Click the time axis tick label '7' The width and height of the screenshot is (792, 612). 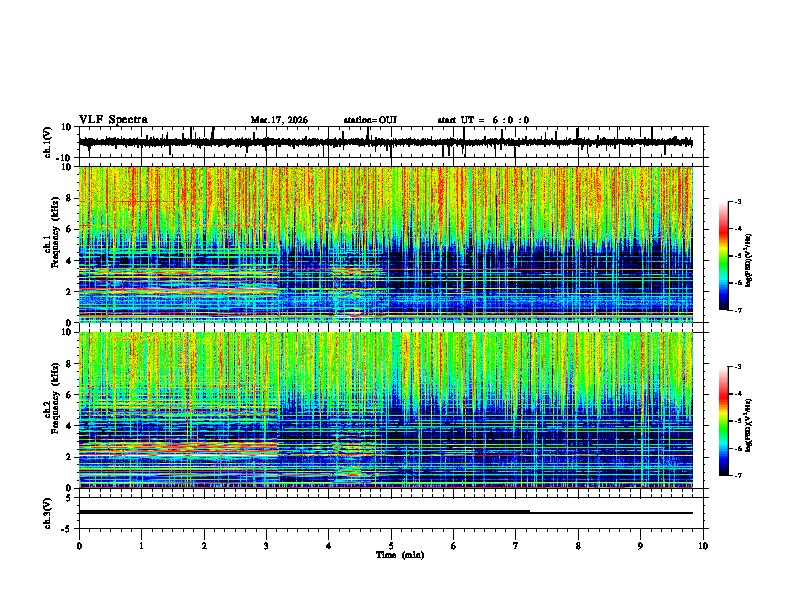click(516, 546)
